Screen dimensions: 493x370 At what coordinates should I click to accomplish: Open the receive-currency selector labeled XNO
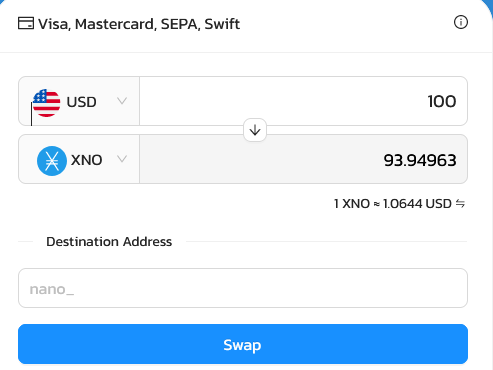point(79,159)
